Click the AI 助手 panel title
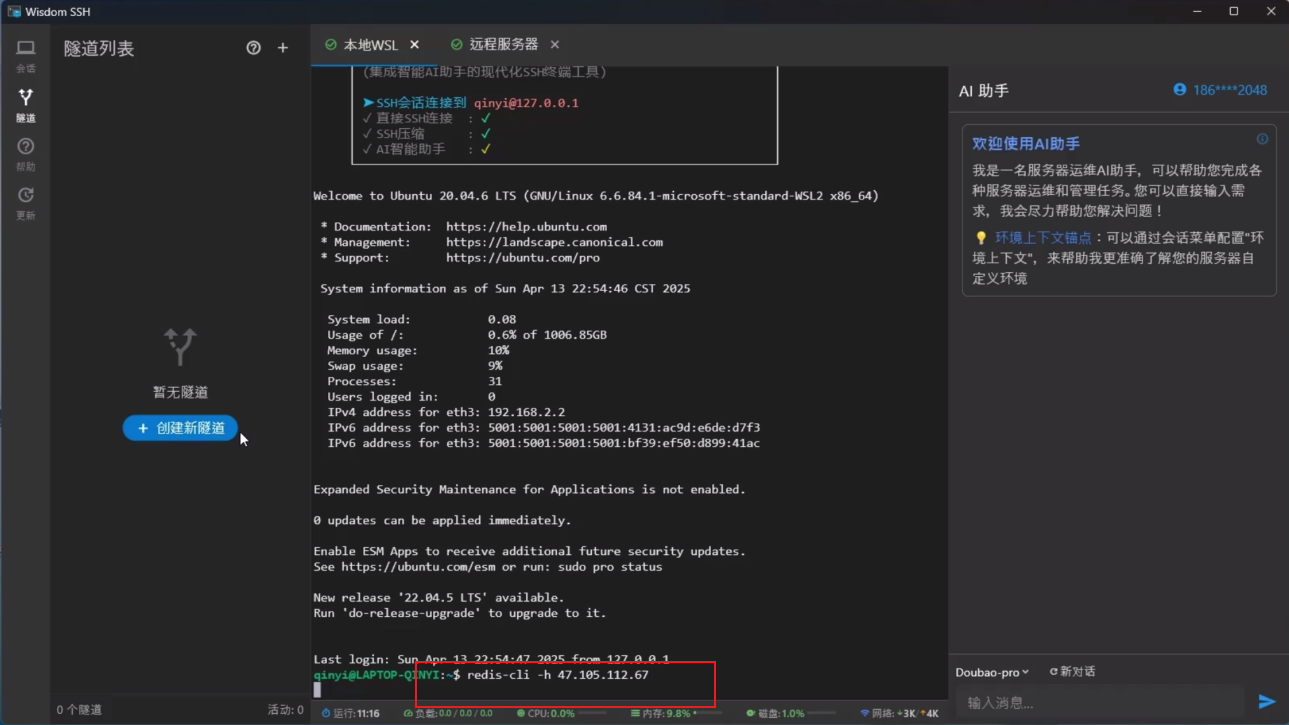Image resolution: width=1289 pixels, height=725 pixels. [x=984, y=91]
